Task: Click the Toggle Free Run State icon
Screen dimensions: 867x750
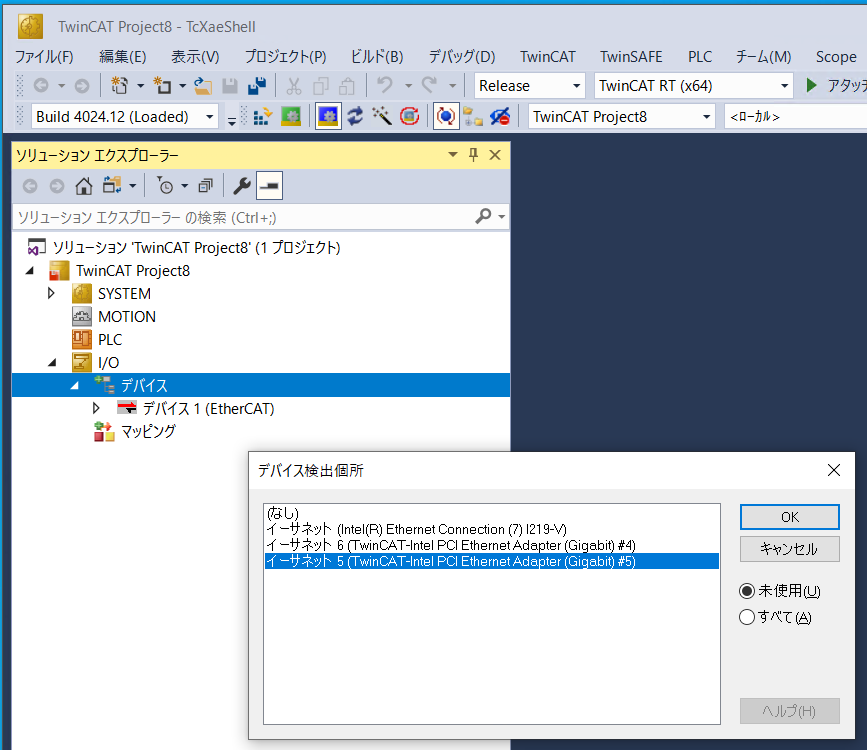Action: coord(409,117)
